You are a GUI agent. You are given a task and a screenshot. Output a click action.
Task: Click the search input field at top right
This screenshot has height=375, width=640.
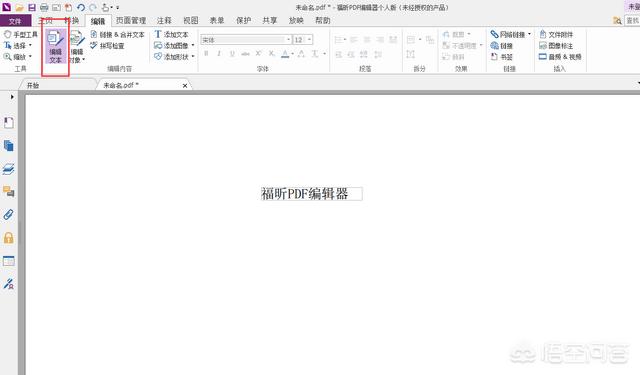pyautogui.click(x=632, y=20)
